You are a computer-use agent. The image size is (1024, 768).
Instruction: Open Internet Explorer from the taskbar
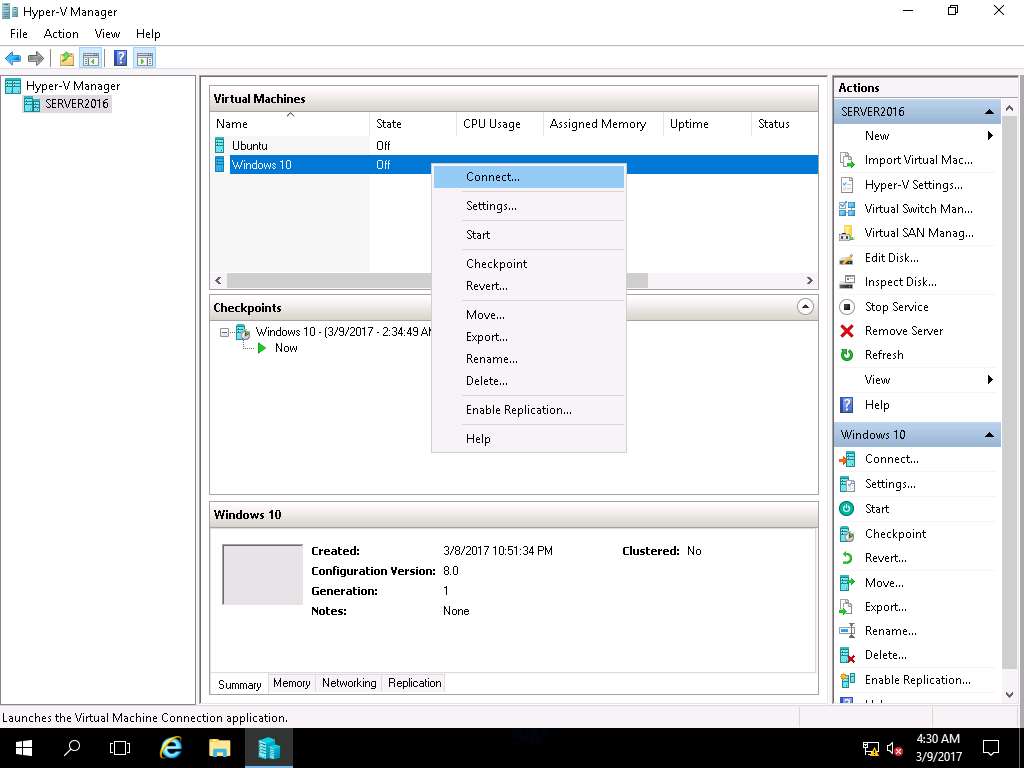(171, 748)
